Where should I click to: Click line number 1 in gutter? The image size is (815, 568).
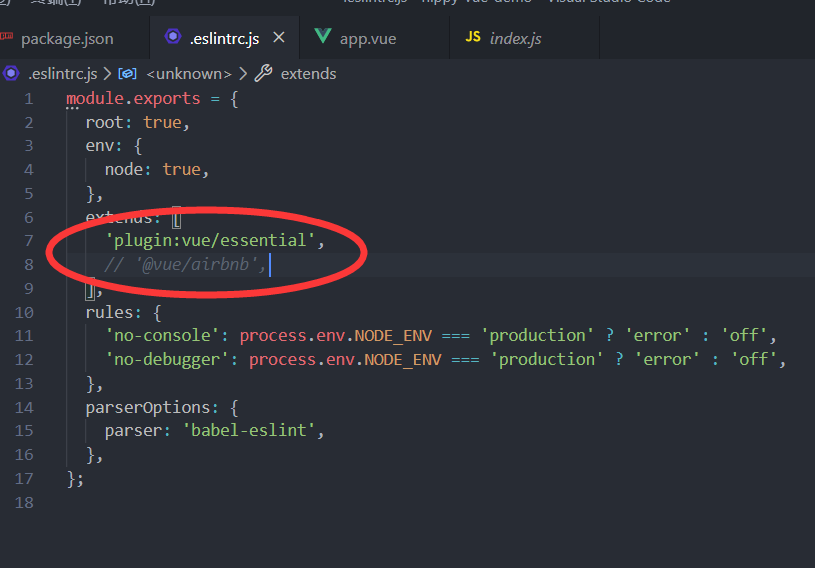[29, 99]
